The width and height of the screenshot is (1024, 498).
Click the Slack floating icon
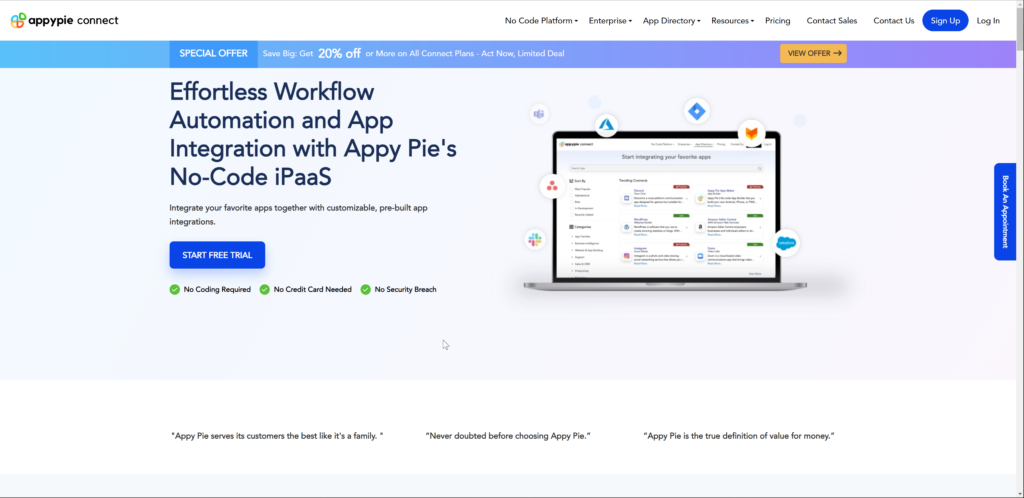(536, 240)
